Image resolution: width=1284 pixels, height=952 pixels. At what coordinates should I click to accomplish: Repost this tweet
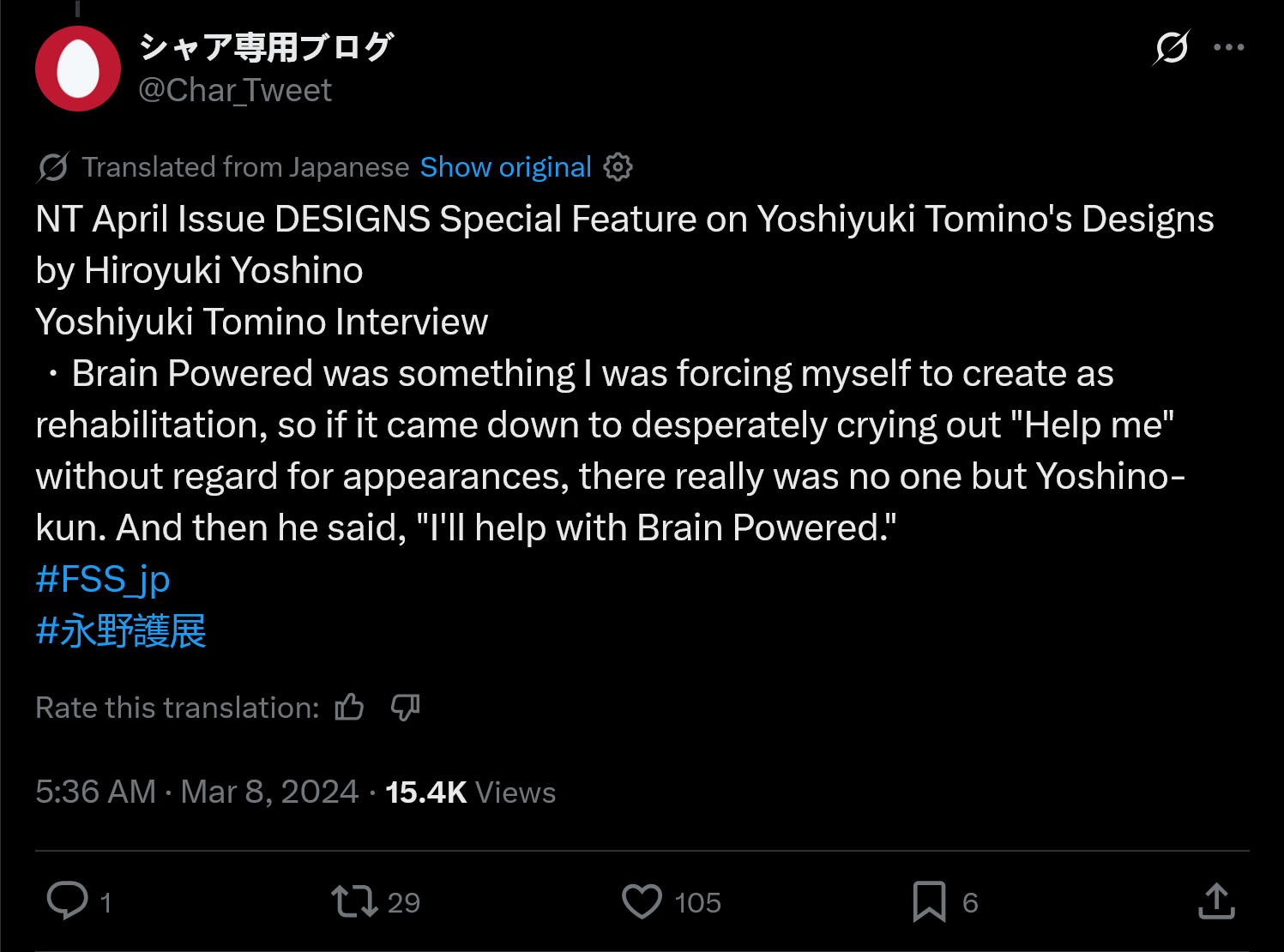(354, 901)
